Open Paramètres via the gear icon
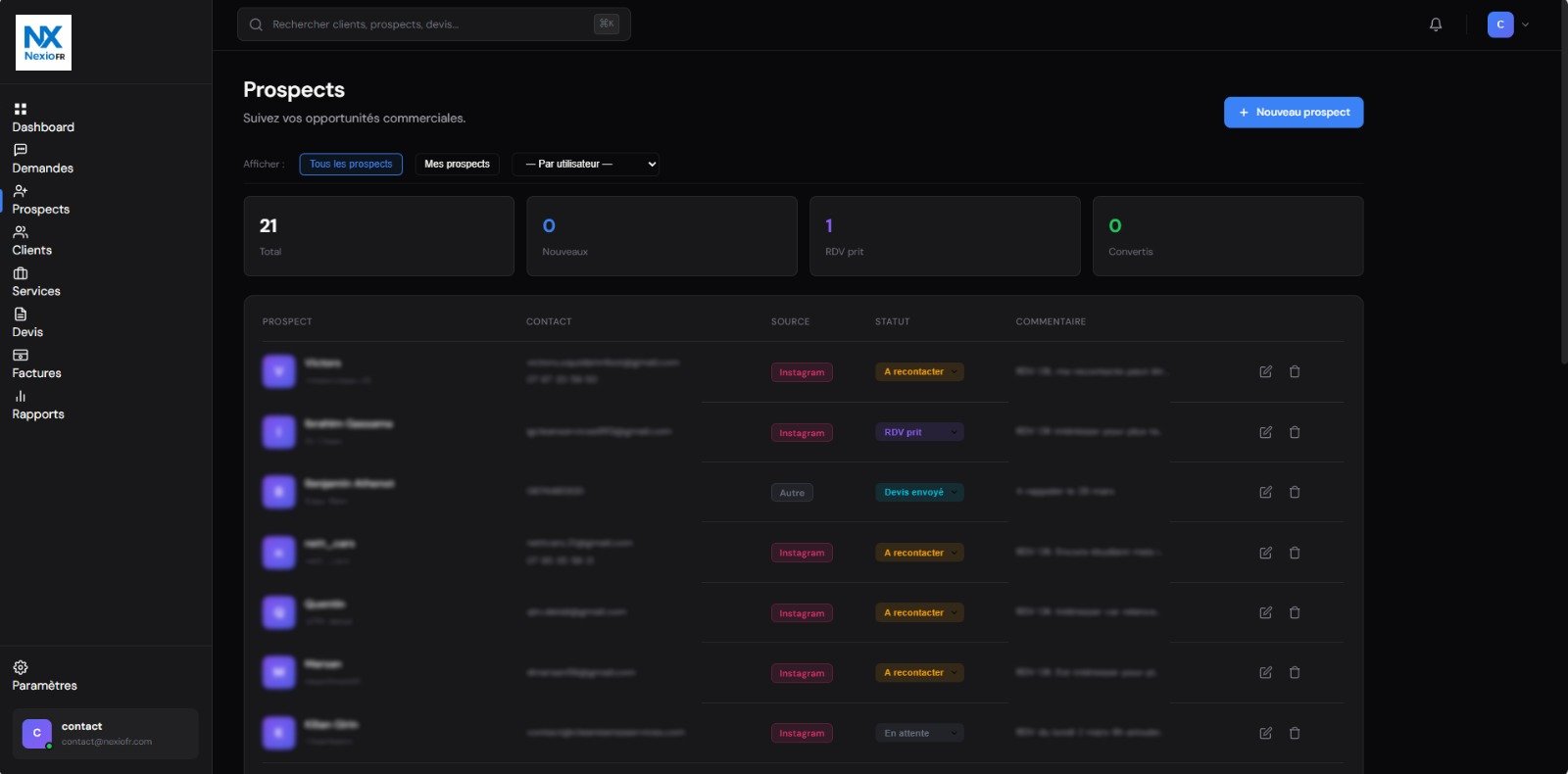The width and height of the screenshot is (1568, 774). (21, 667)
